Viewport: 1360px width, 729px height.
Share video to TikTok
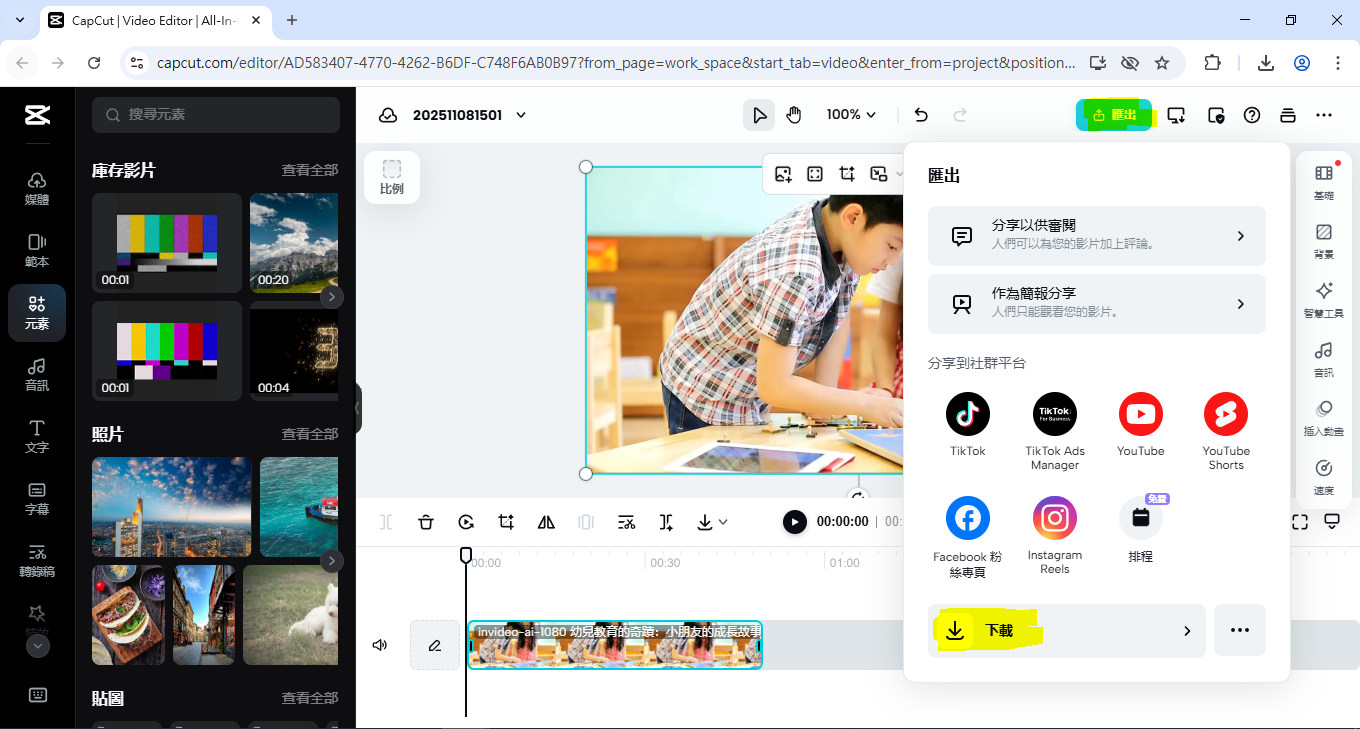point(967,414)
